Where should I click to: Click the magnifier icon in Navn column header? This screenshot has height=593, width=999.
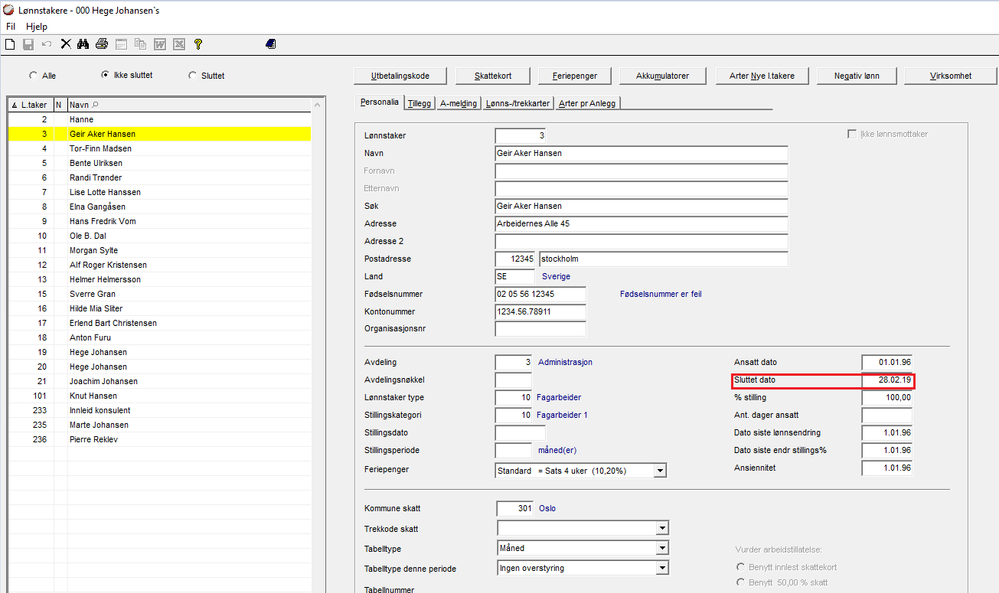[x=95, y=104]
